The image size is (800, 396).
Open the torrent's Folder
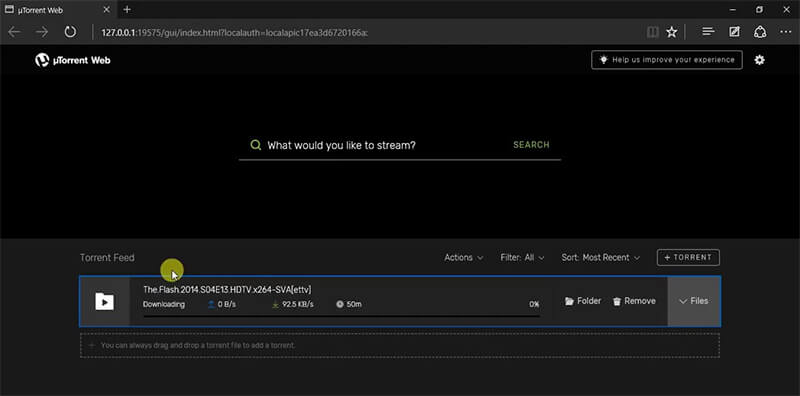pyautogui.click(x=583, y=301)
